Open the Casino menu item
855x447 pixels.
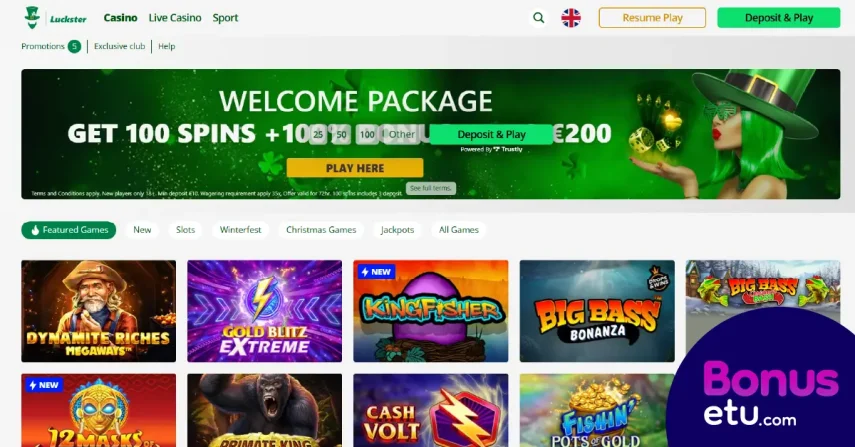[121, 18]
